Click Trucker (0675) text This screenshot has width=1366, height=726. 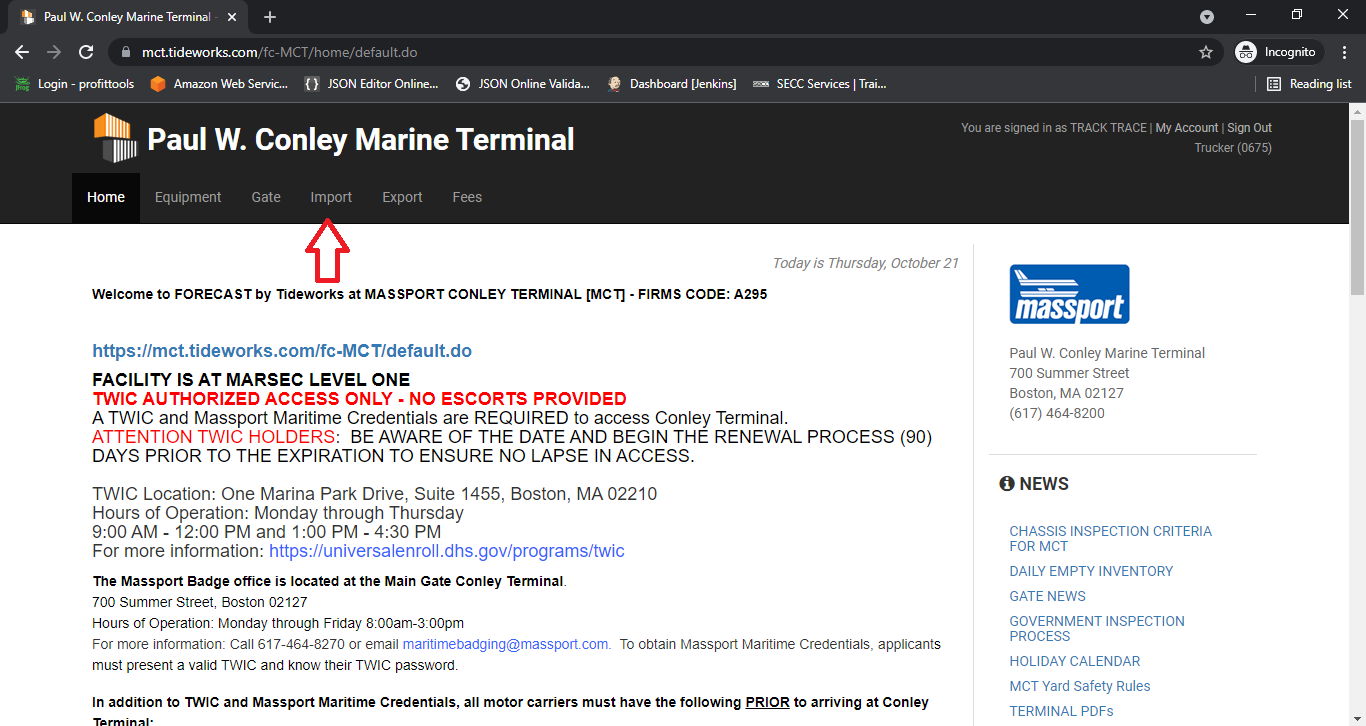click(x=1233, y=148)
